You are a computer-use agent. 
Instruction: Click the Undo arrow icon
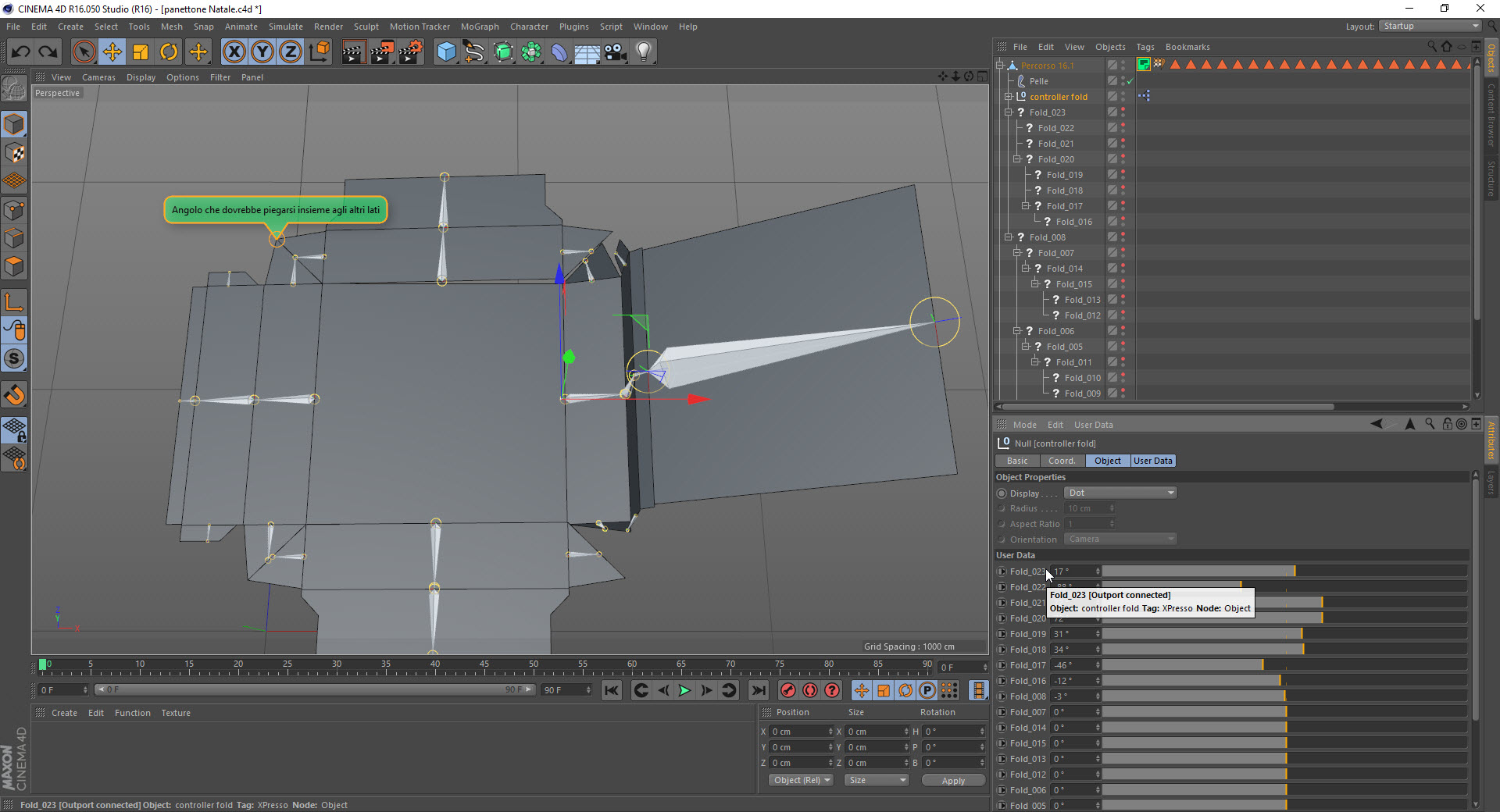[x=21, y=52]
